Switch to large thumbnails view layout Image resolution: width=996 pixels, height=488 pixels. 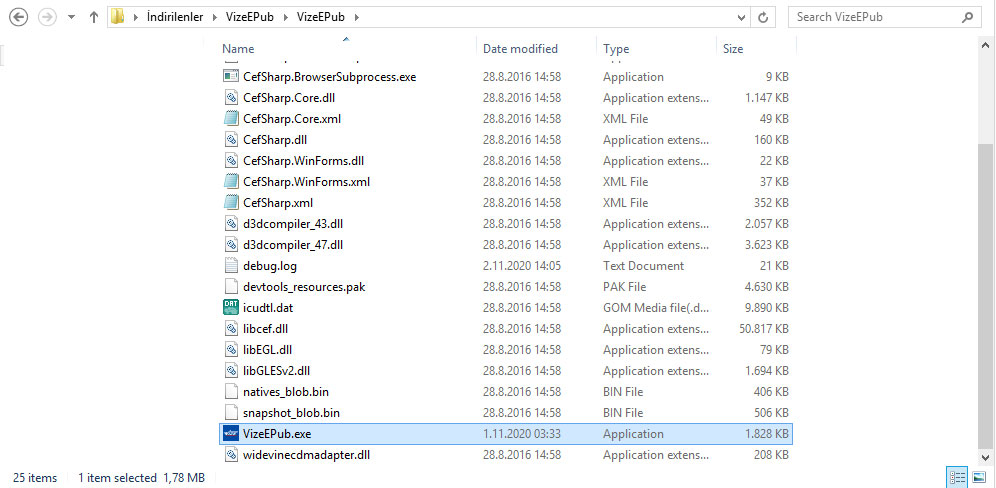coord(979,477)
